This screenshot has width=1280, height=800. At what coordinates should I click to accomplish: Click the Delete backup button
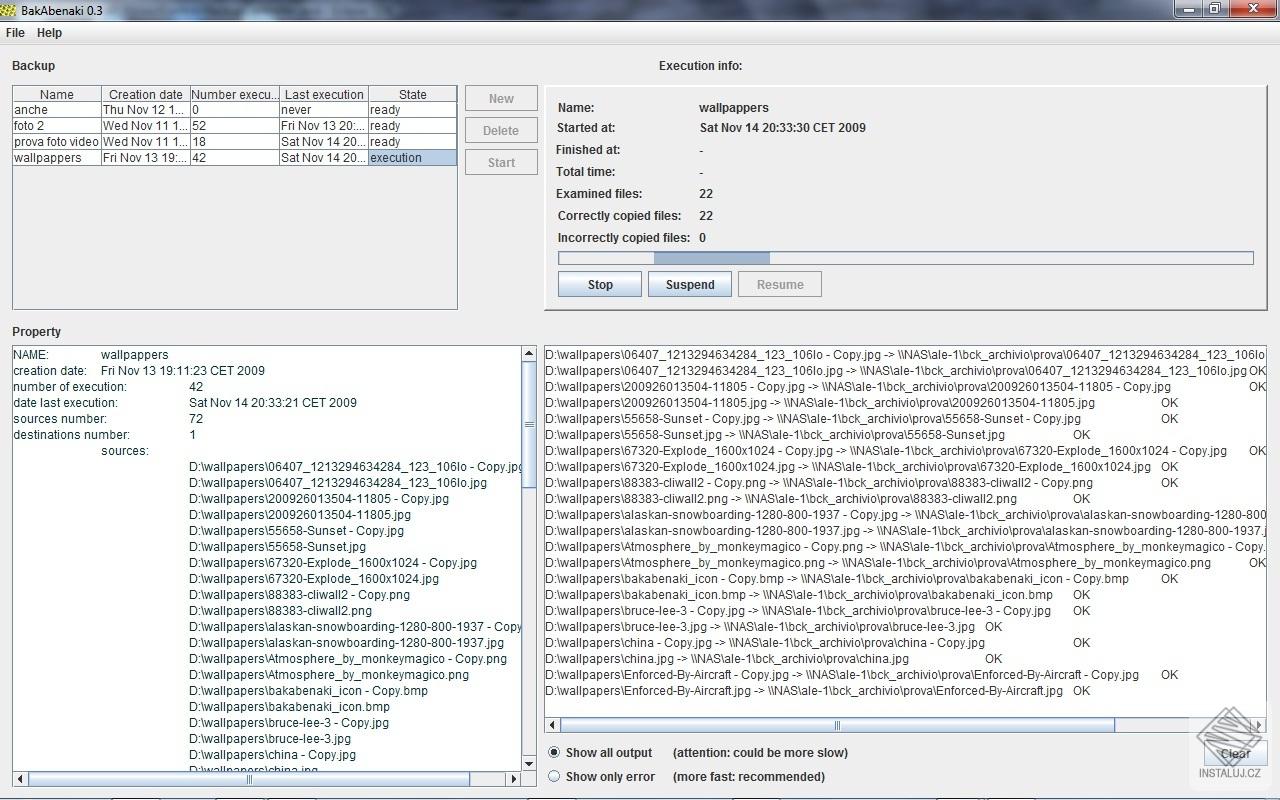[x=501, y=130]
